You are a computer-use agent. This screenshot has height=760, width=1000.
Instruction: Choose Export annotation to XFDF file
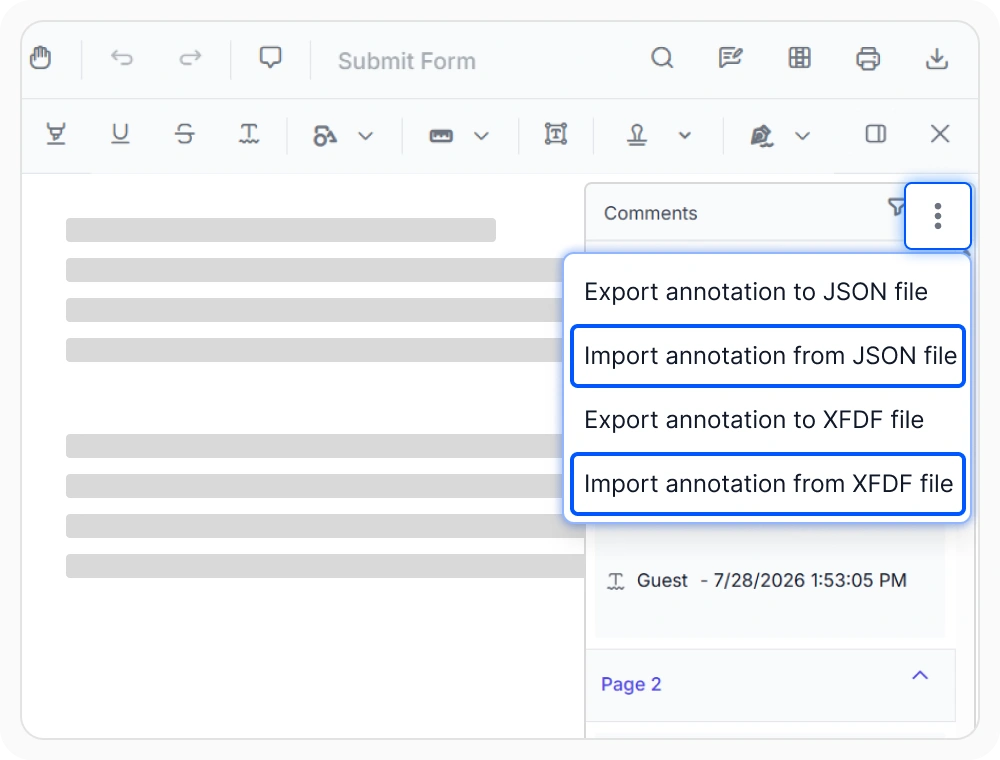click(x=767, y=420)
